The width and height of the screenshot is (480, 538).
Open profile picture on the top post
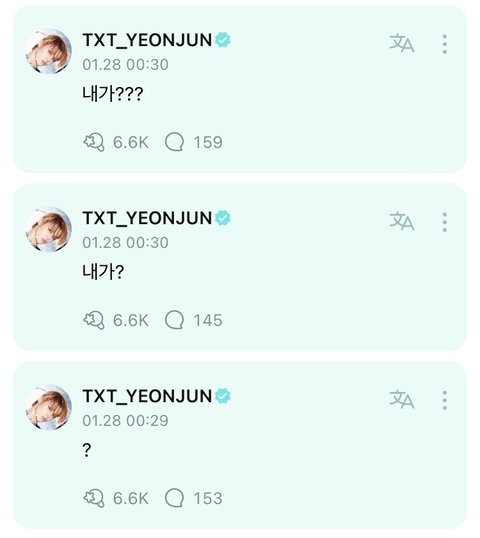[x=49, y=51]
